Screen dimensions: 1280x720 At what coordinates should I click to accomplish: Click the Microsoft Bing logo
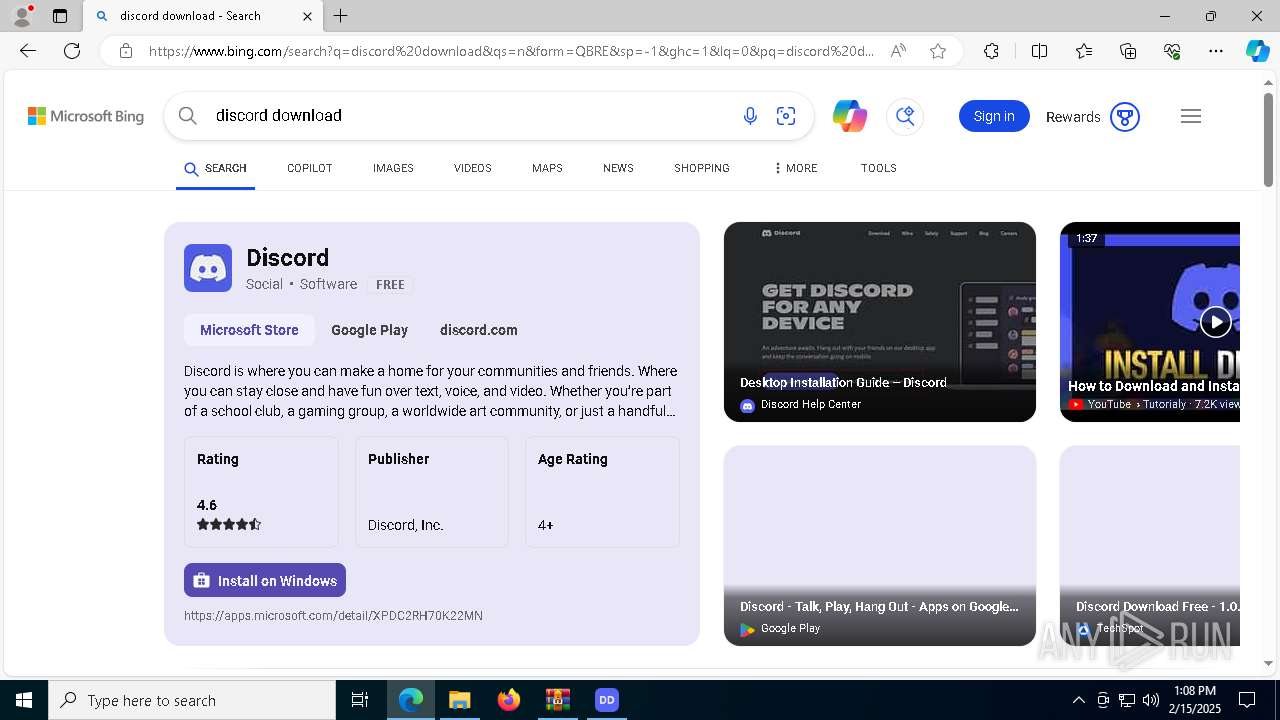coord(86,116)
